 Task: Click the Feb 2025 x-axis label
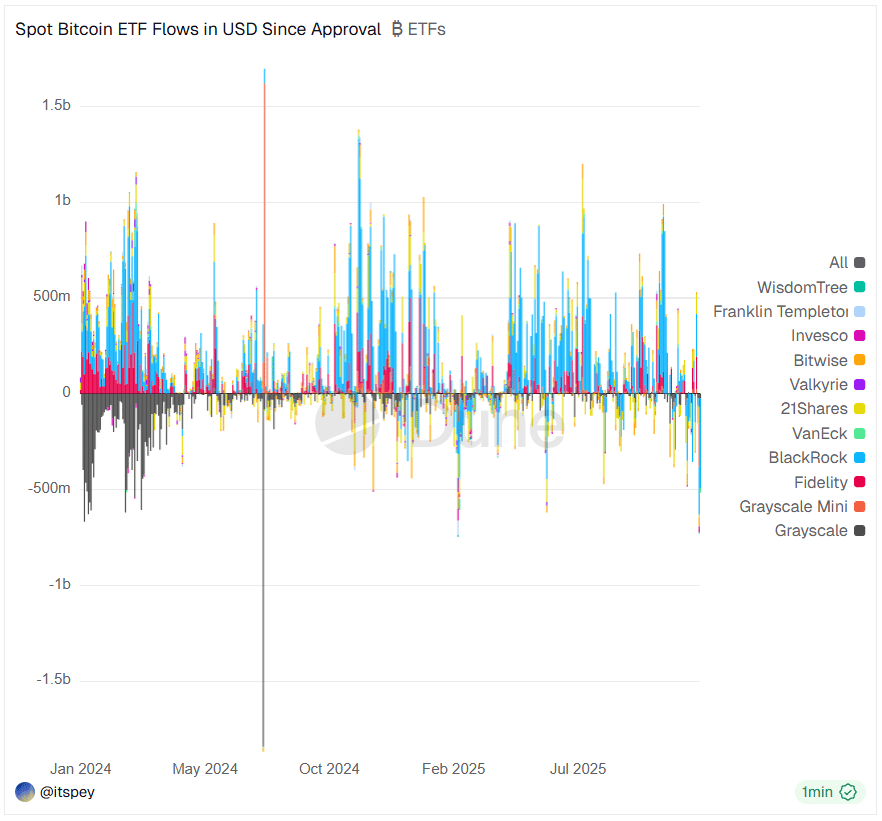tap(453, 769)
